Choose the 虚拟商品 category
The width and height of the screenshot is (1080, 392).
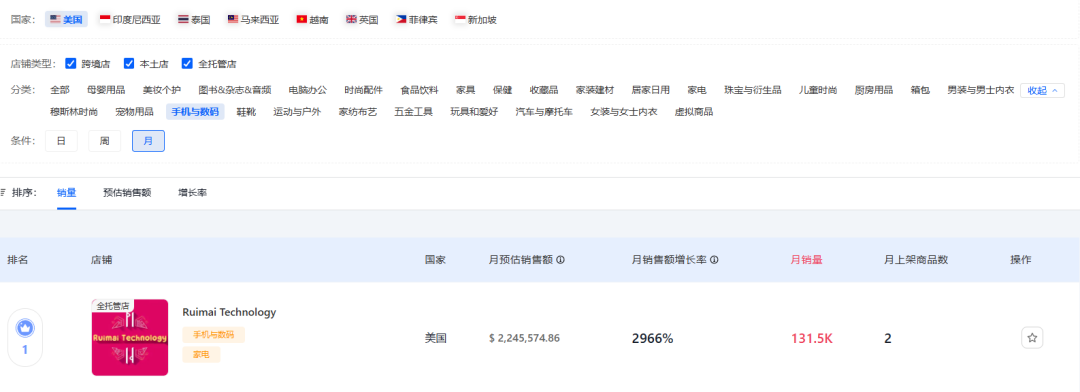point(694,112)
